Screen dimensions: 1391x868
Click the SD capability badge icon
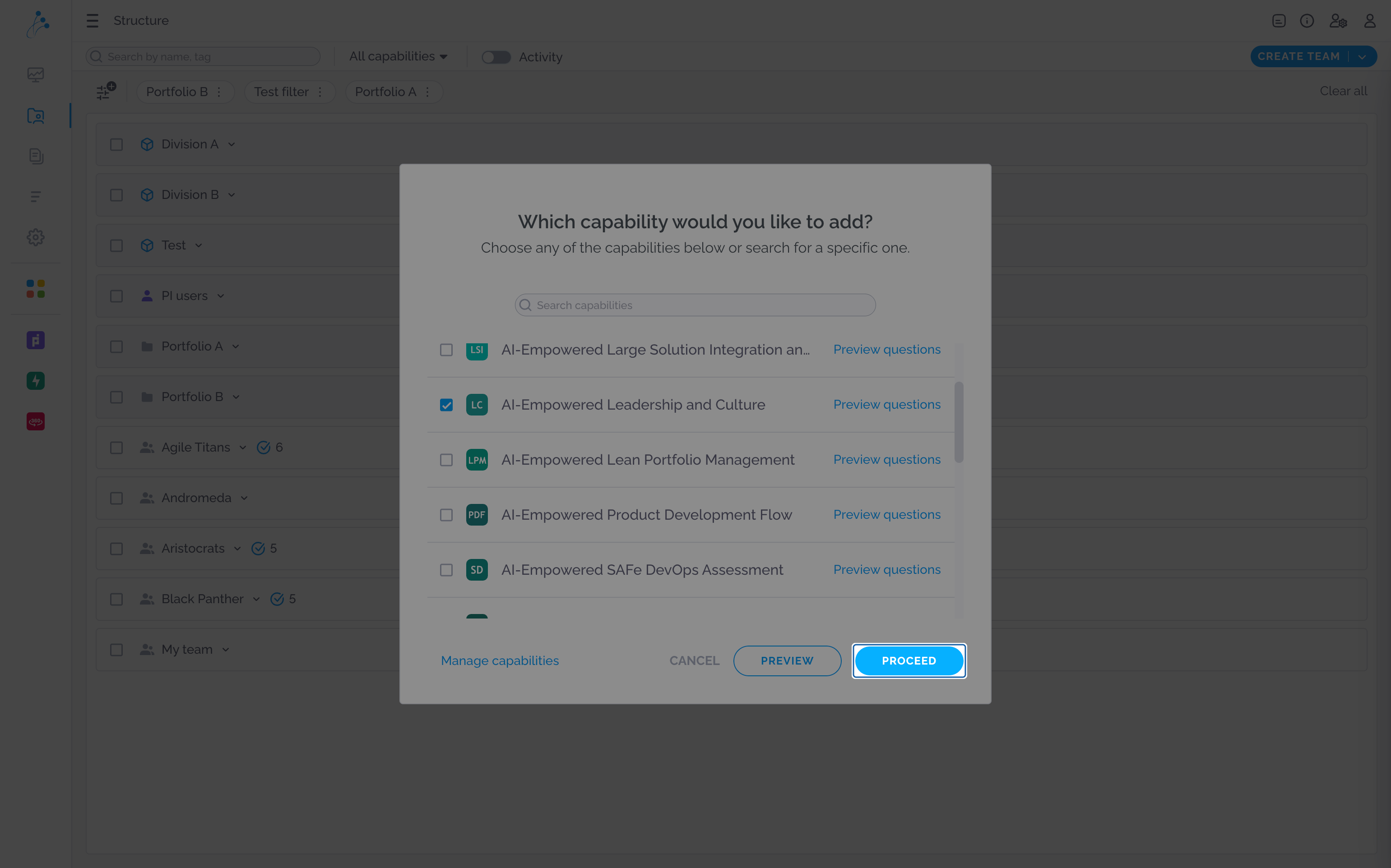click(477, 570)
